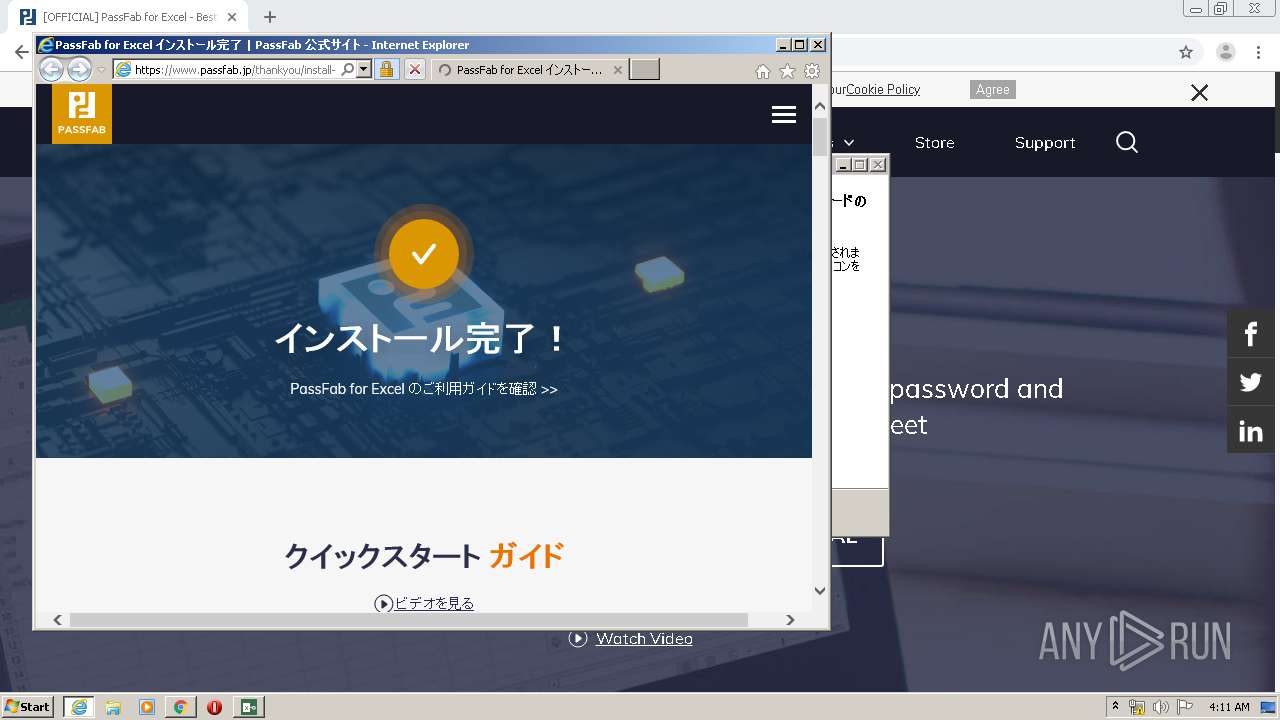Click Chrome back arrow
1280x720 pixels.
[21, 52]
